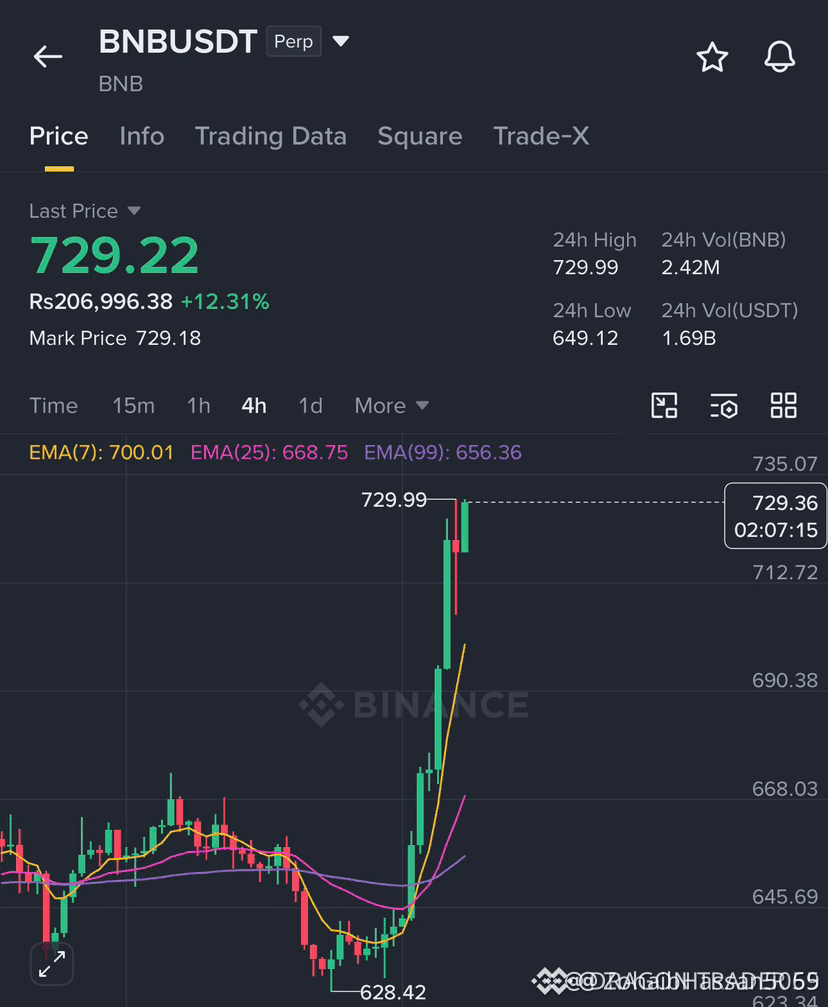Tap the EMA(25): 668.75 indicator label
Screen dimensions: 828x1007
click(x=269, y=453)
